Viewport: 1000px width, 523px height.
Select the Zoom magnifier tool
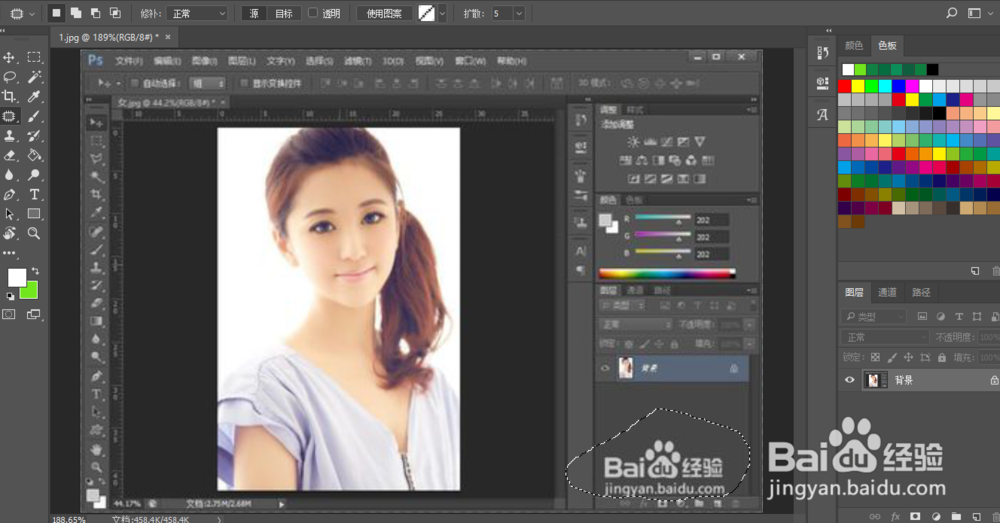tap(34, 233)
